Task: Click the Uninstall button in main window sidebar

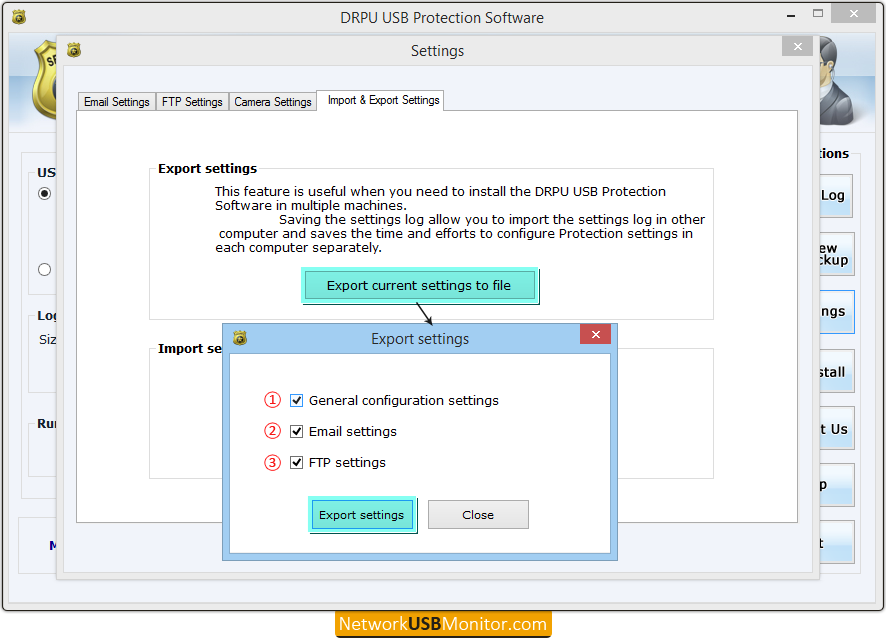Action: pos(836,371)
